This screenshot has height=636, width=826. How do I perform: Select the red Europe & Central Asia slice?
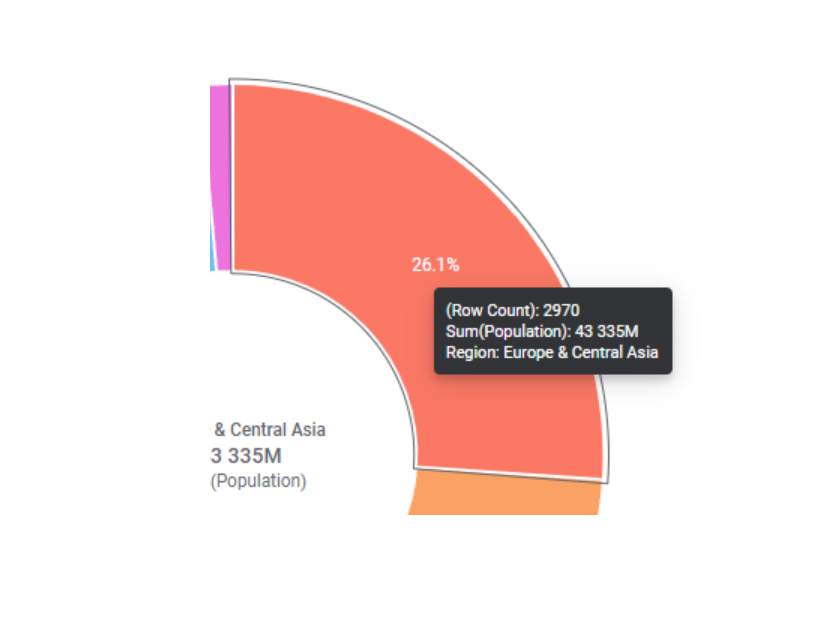(x=369, y=200)
